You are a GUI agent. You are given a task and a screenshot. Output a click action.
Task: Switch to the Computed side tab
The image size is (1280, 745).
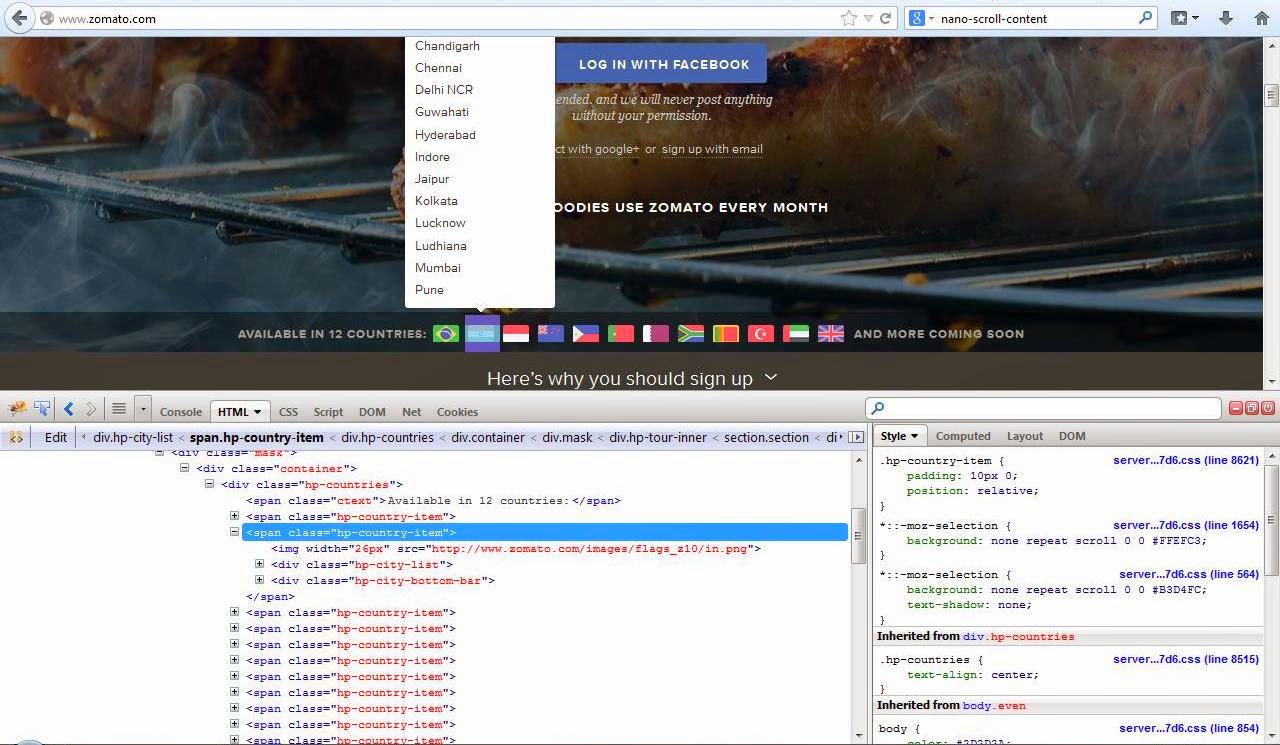963,436
